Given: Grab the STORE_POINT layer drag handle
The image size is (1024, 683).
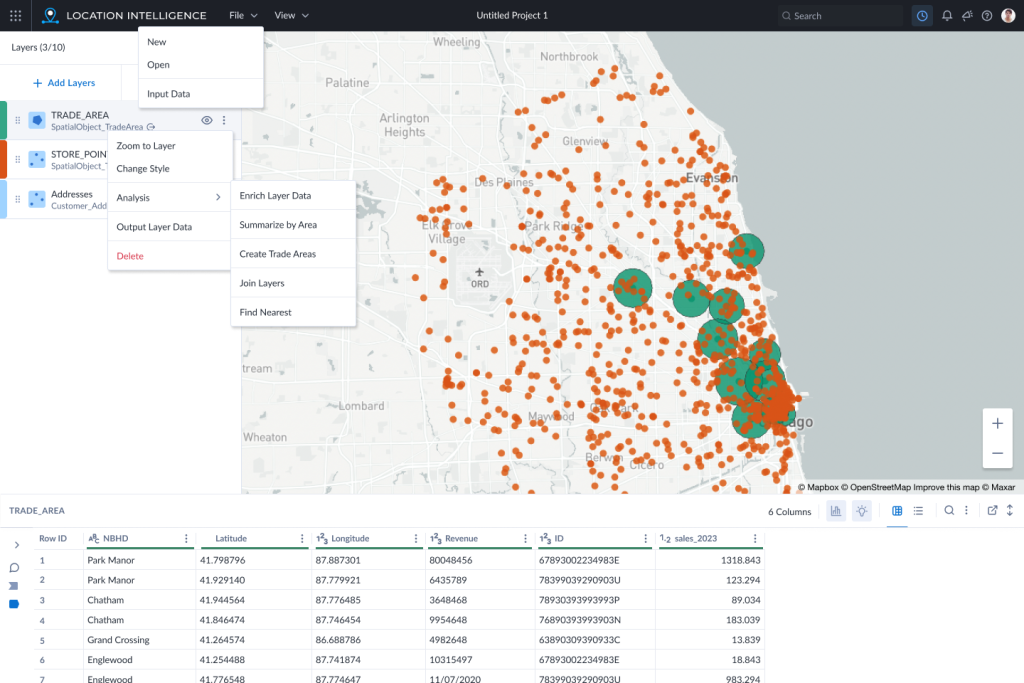Looking at the screenshot, I should pos(18,159).
